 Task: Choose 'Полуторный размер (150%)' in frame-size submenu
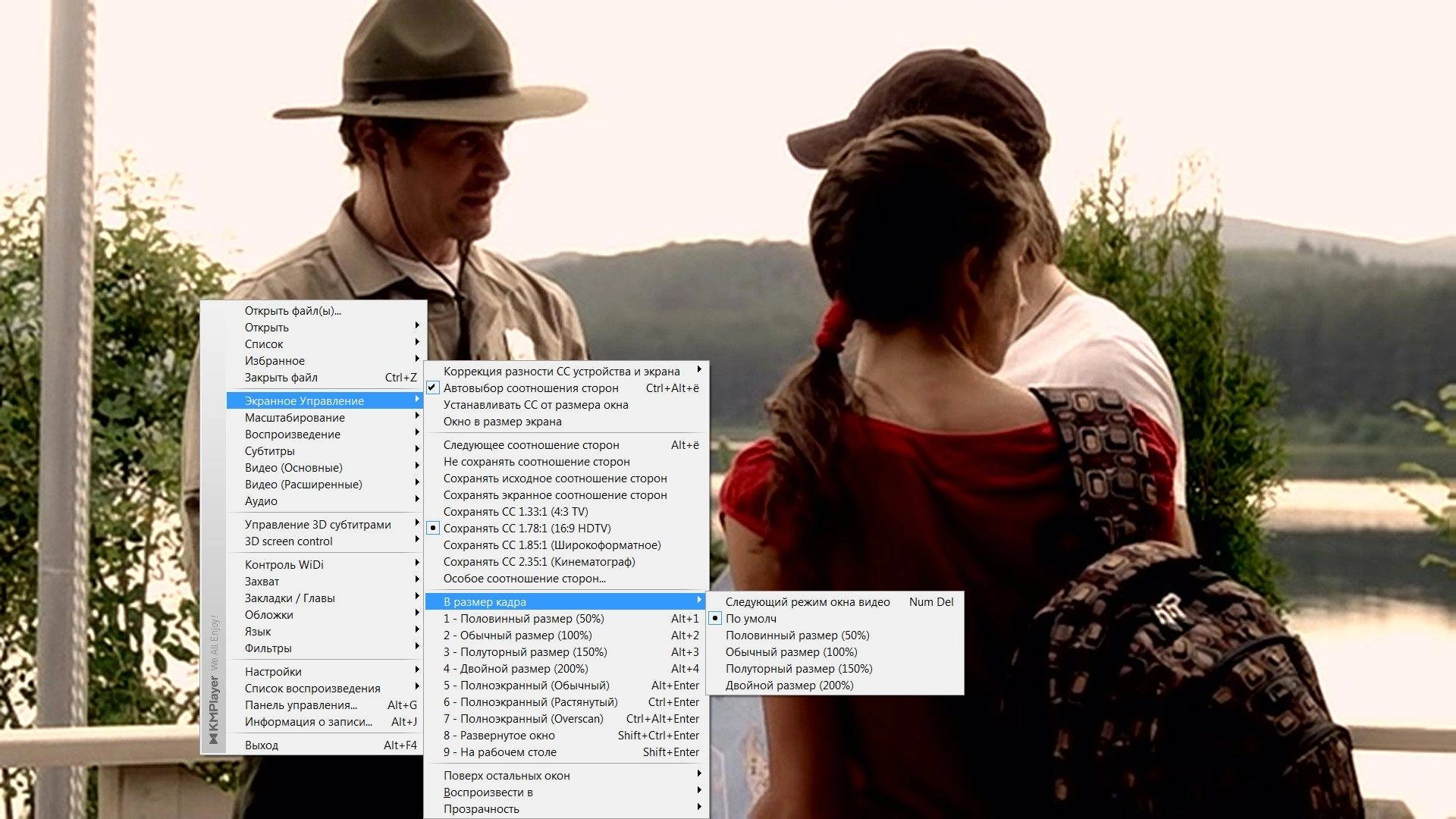[x=835, y=668]
